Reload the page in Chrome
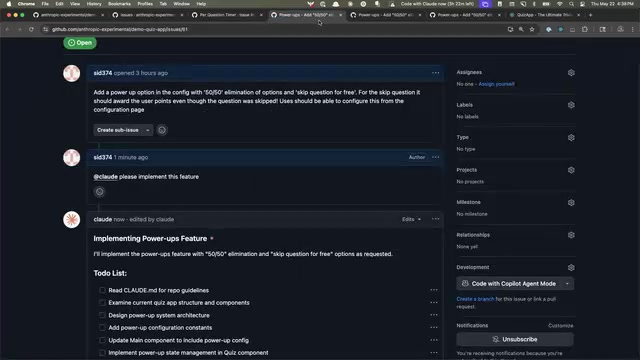Screen dimensions: 640x360 point(31,29)
